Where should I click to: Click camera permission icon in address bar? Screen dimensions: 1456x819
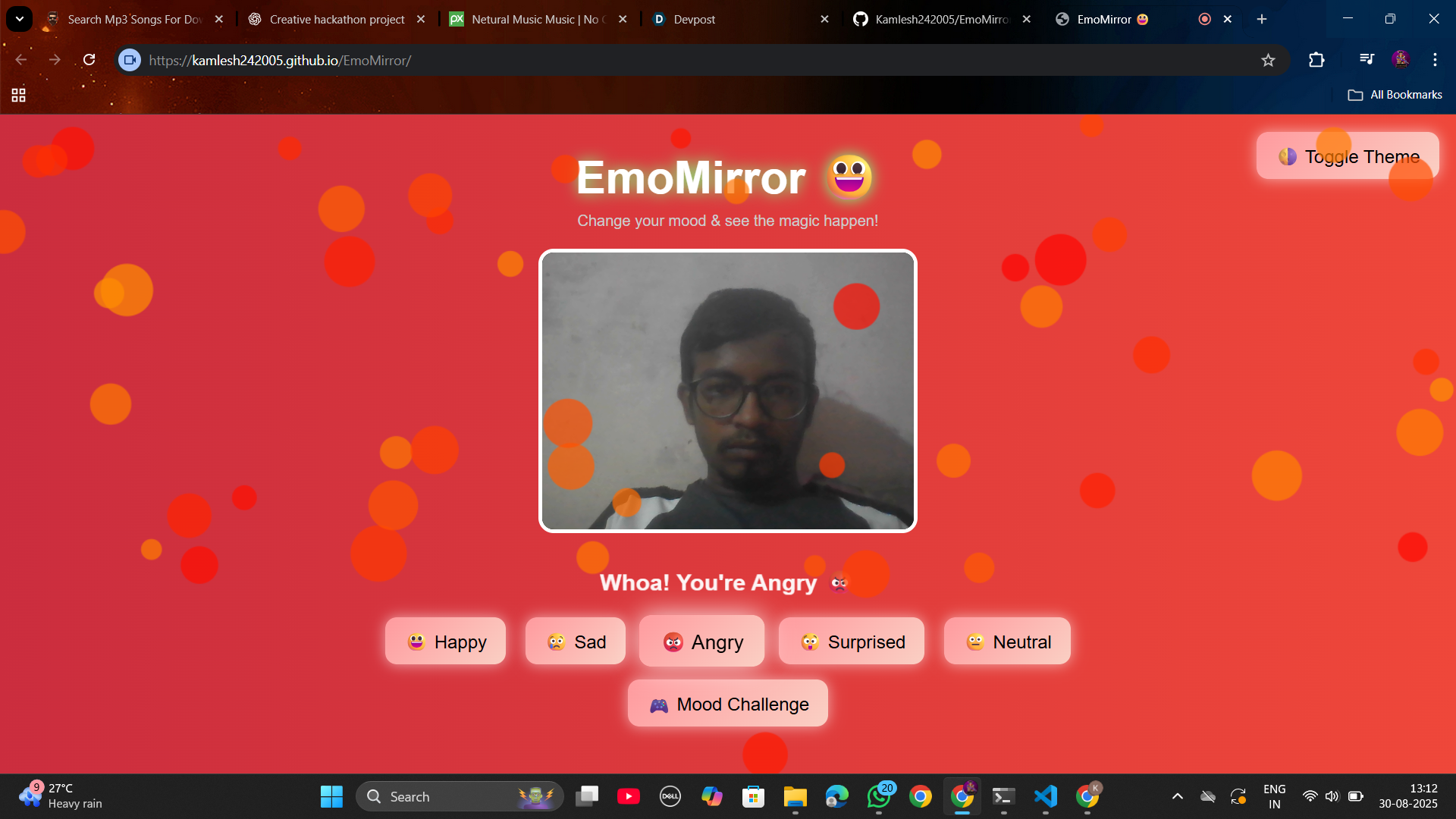[x=130, y=60]
